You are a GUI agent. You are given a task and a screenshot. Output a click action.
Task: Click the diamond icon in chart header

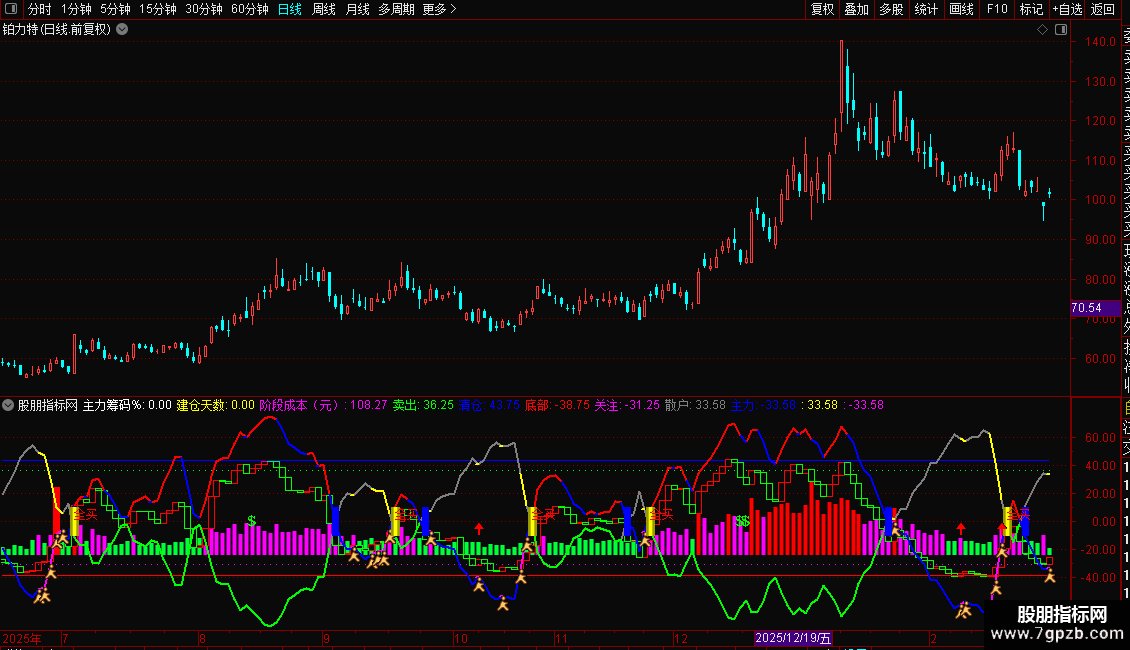[1042, 30]
